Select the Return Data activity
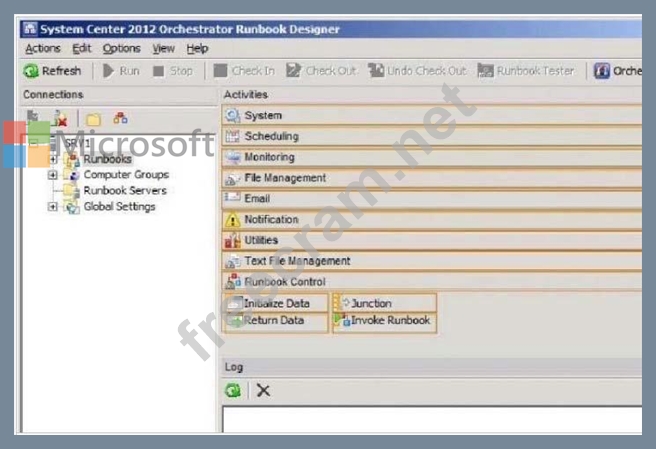The width and height of the screenshot is (656, 449). click(x=275, y=321)
